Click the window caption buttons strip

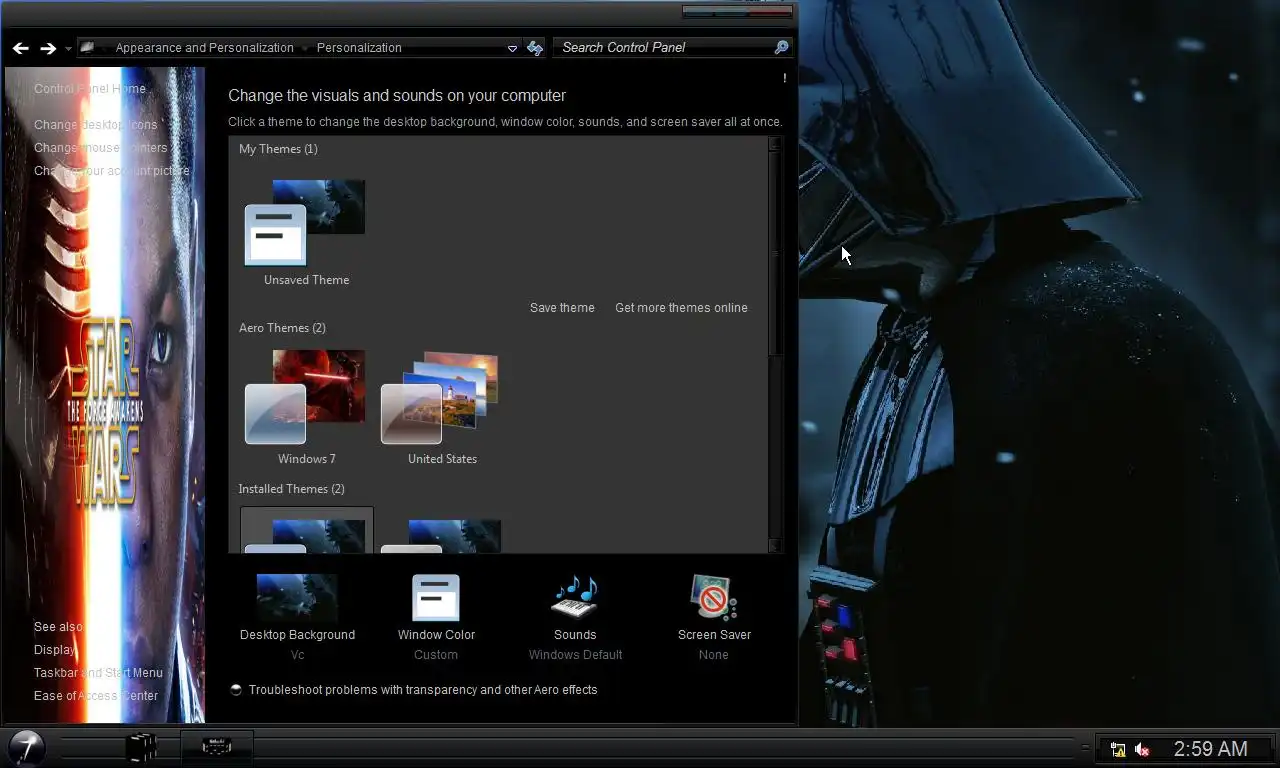pyautogui.click(x=737, y=12)
